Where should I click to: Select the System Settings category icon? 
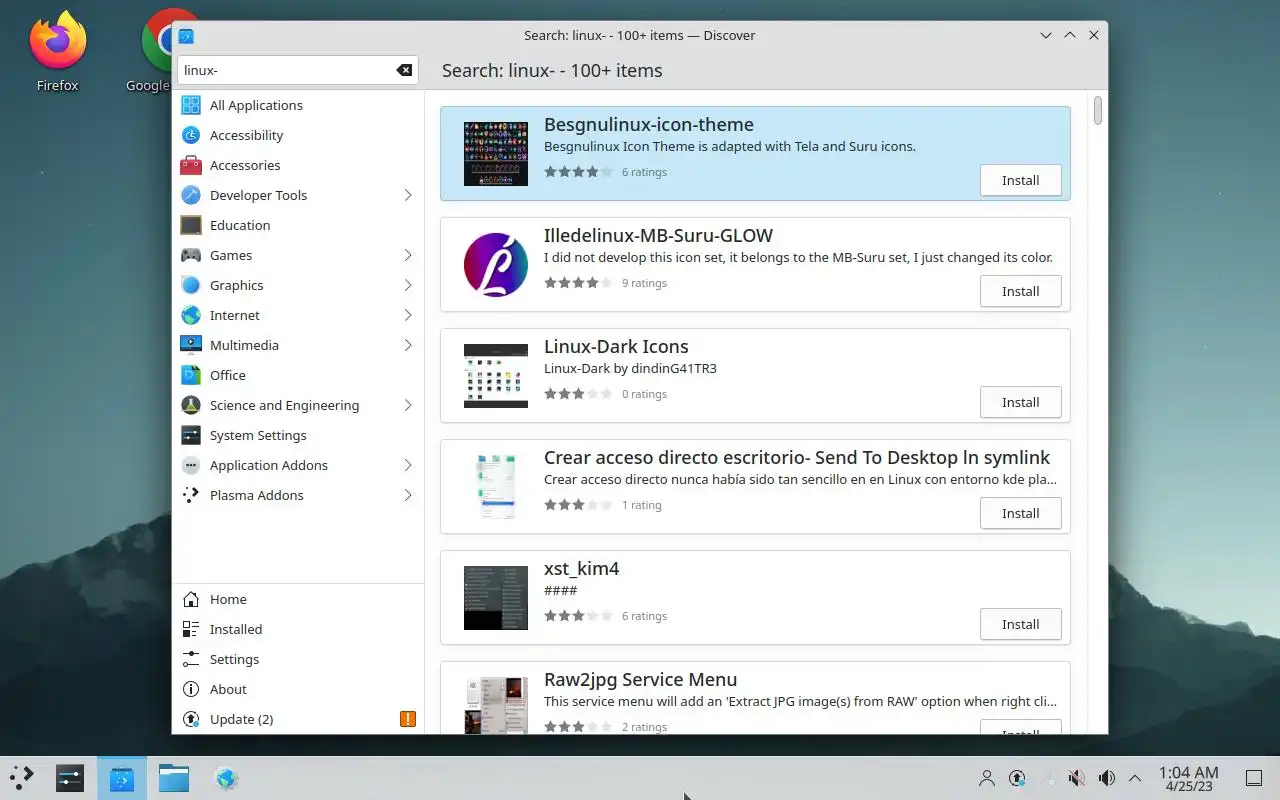191,435
